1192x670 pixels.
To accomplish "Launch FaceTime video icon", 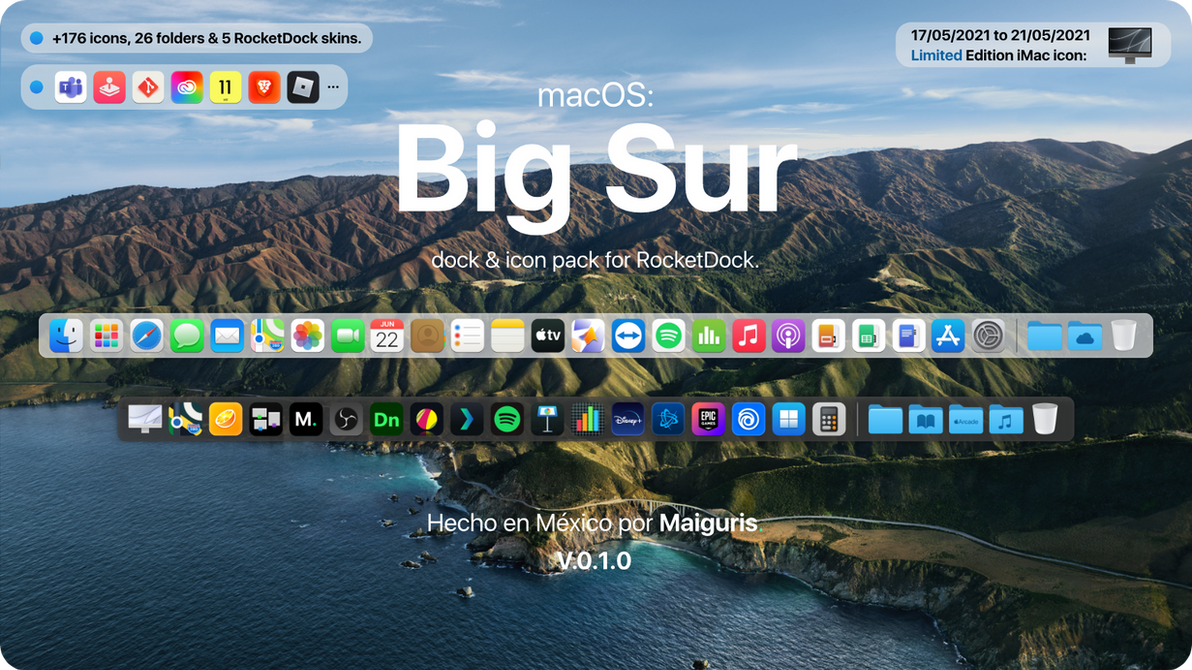I will click(347, 335).
